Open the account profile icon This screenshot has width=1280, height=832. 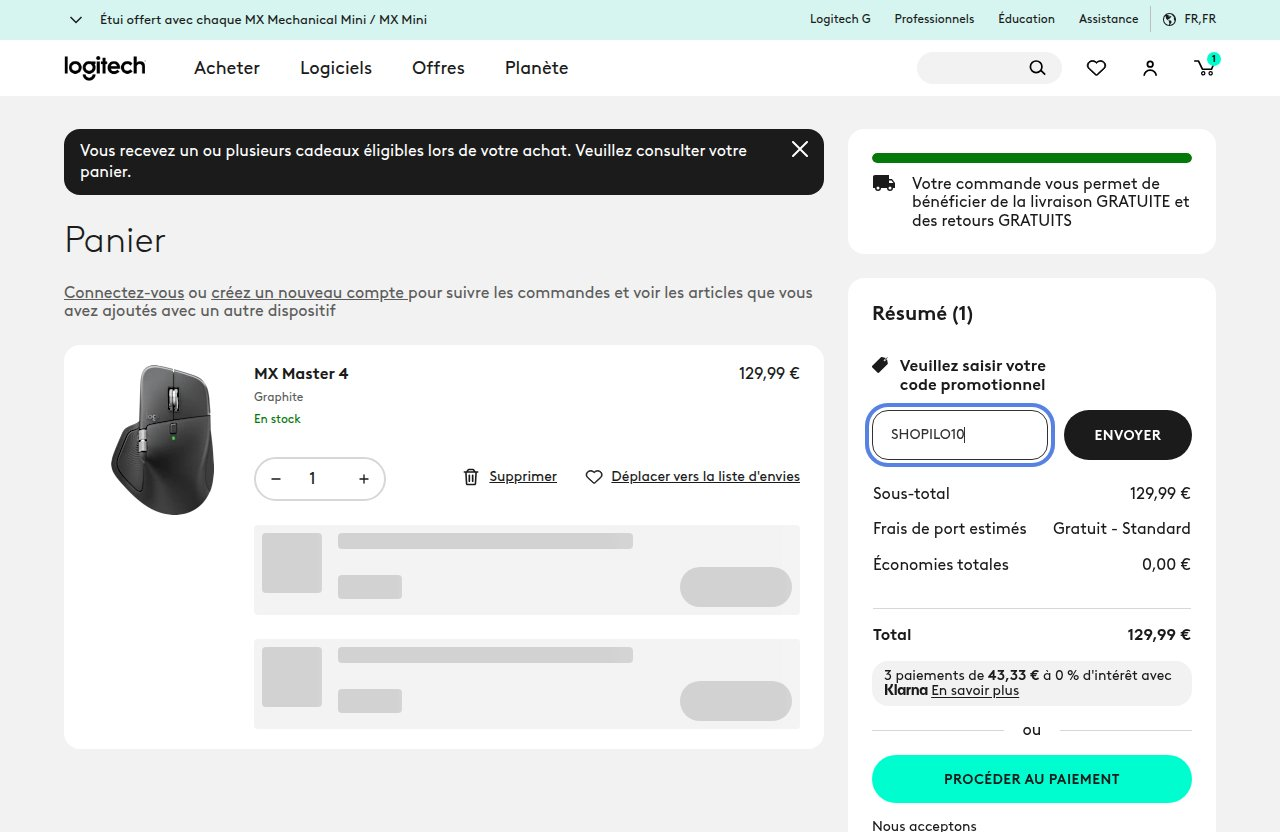coord(1150,68)
